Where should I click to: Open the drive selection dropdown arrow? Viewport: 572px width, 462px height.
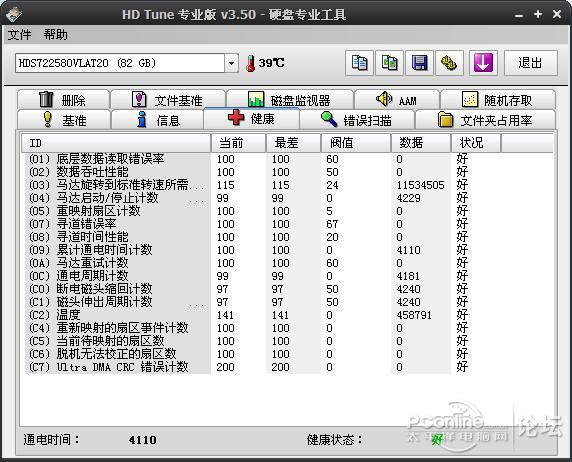(231, 63)
